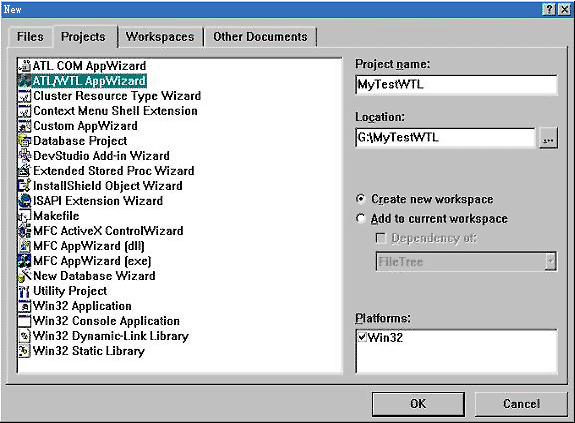
Task: Choose the Utility Project icon
Action: tap(25, 291)
